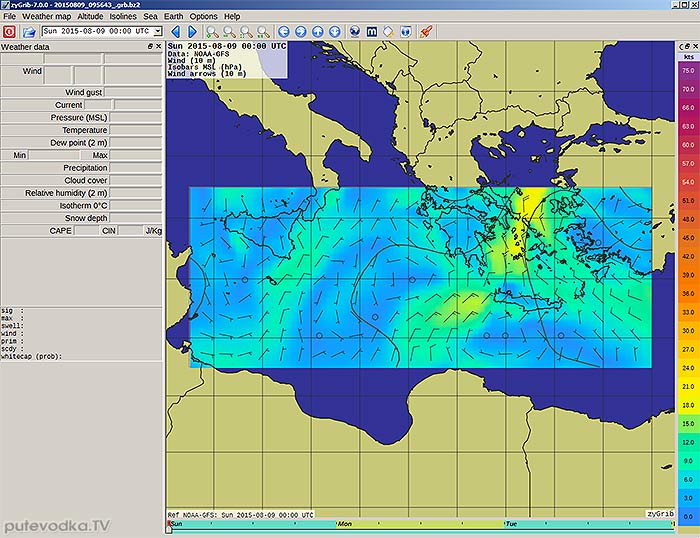
Task: Click the 18.0 kts yellow color swatch
Action: click(688, 405)
